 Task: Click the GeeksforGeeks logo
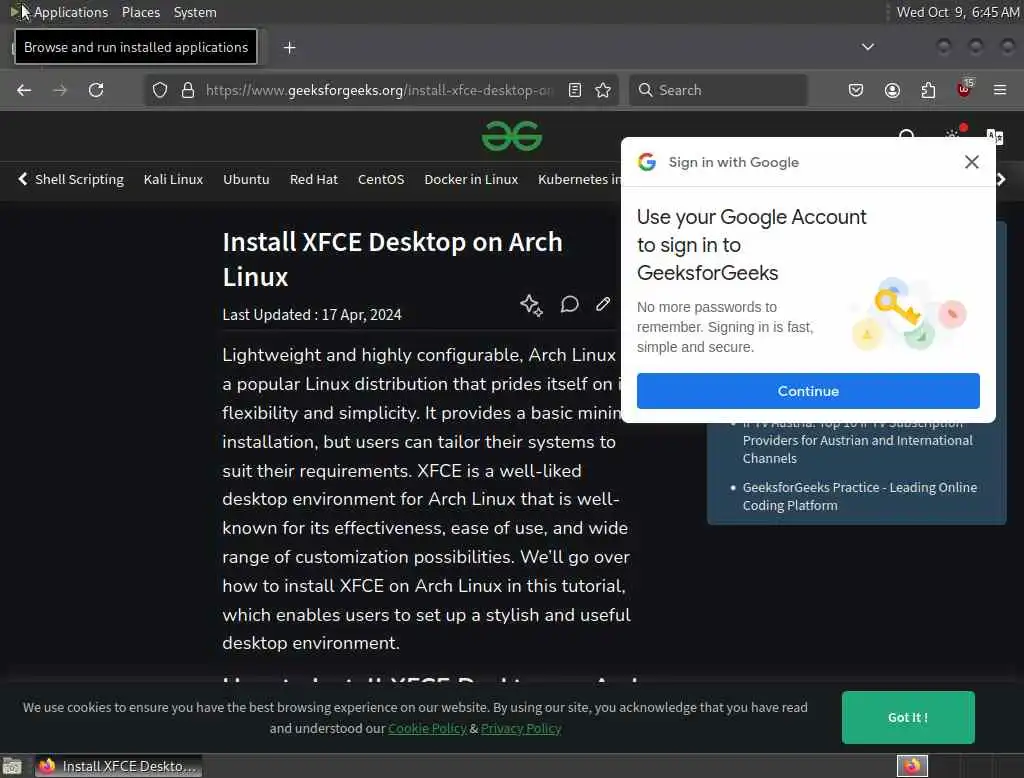coord(512,136)
